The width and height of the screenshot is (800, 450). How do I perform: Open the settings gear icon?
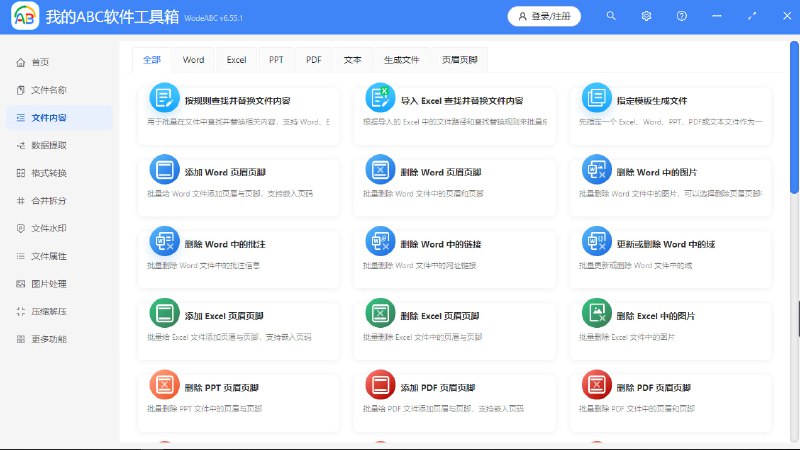point(647,16)
